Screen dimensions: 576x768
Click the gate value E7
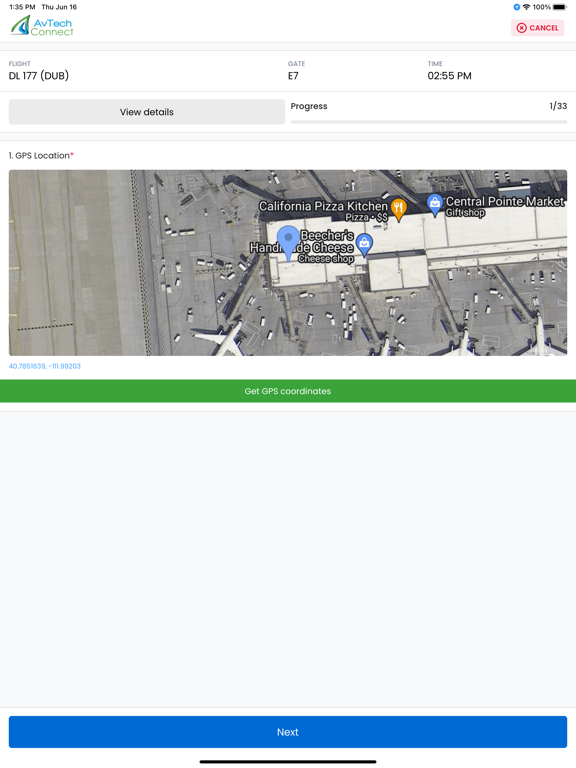pos(293,76)
